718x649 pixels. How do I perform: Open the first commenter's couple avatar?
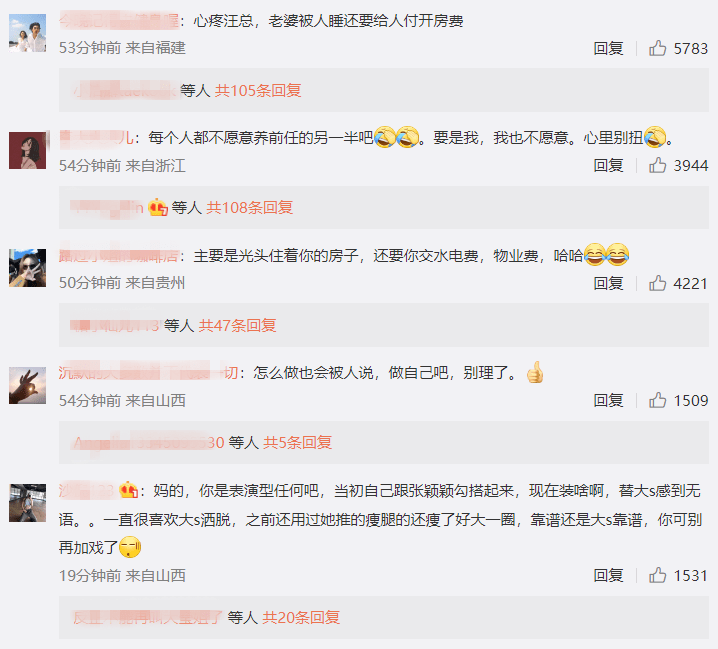[27, 33]
